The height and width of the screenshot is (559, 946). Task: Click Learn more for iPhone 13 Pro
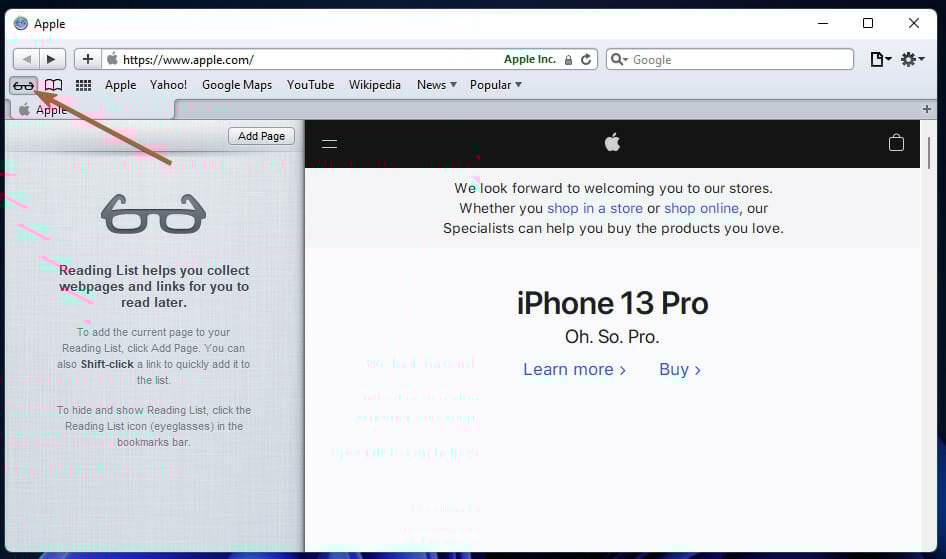click(574, 369)
